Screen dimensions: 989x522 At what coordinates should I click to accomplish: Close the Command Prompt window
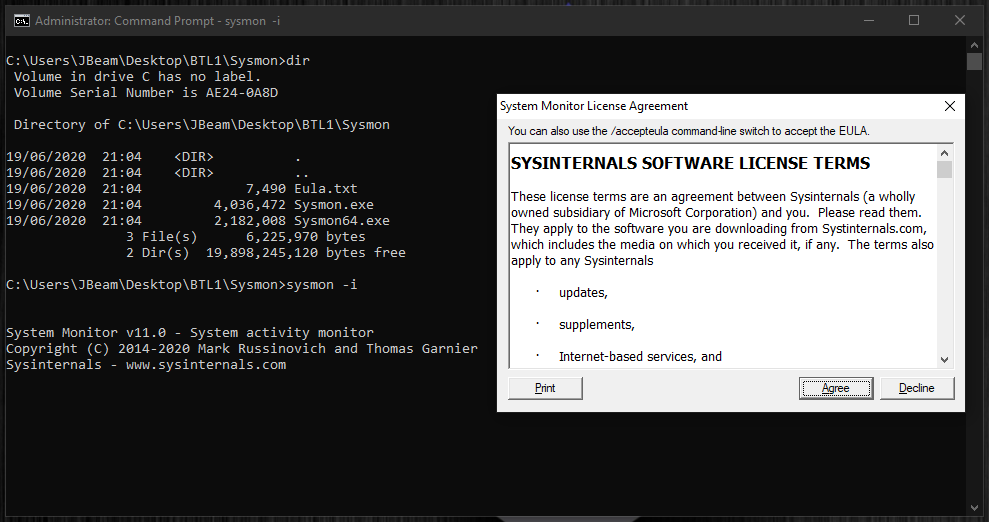point(960,21)
